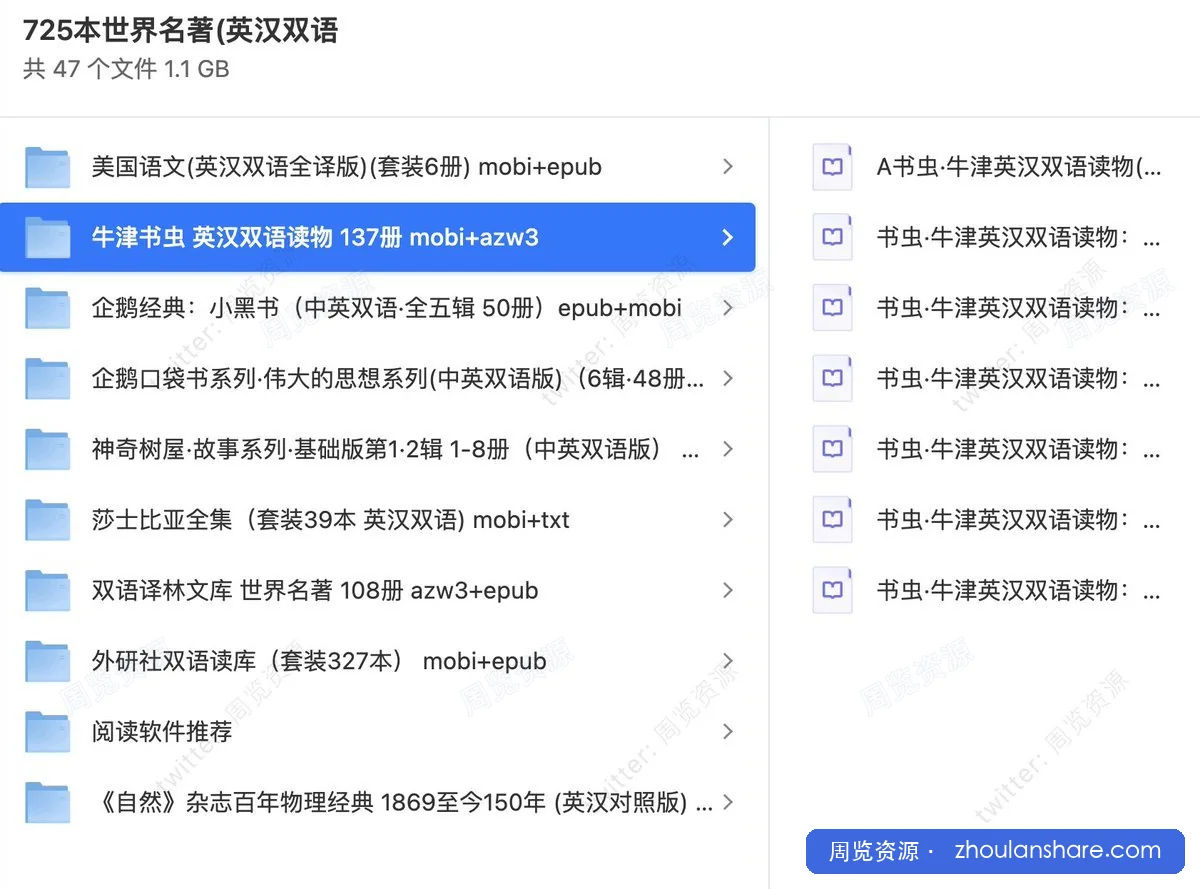Open 企鹅口袋书系列·伟大的思想系列(中英双语版) folder name
The height and width of the screenshot is (889, 1200).
[x=398, y=379]
